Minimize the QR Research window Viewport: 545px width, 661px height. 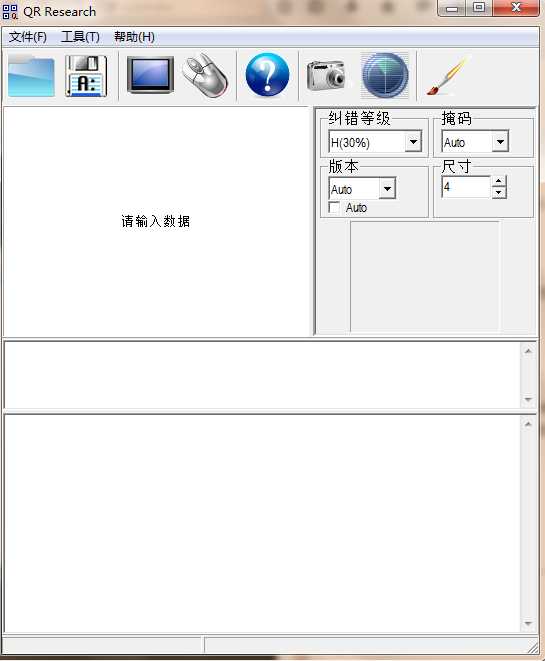click(452, 8)
